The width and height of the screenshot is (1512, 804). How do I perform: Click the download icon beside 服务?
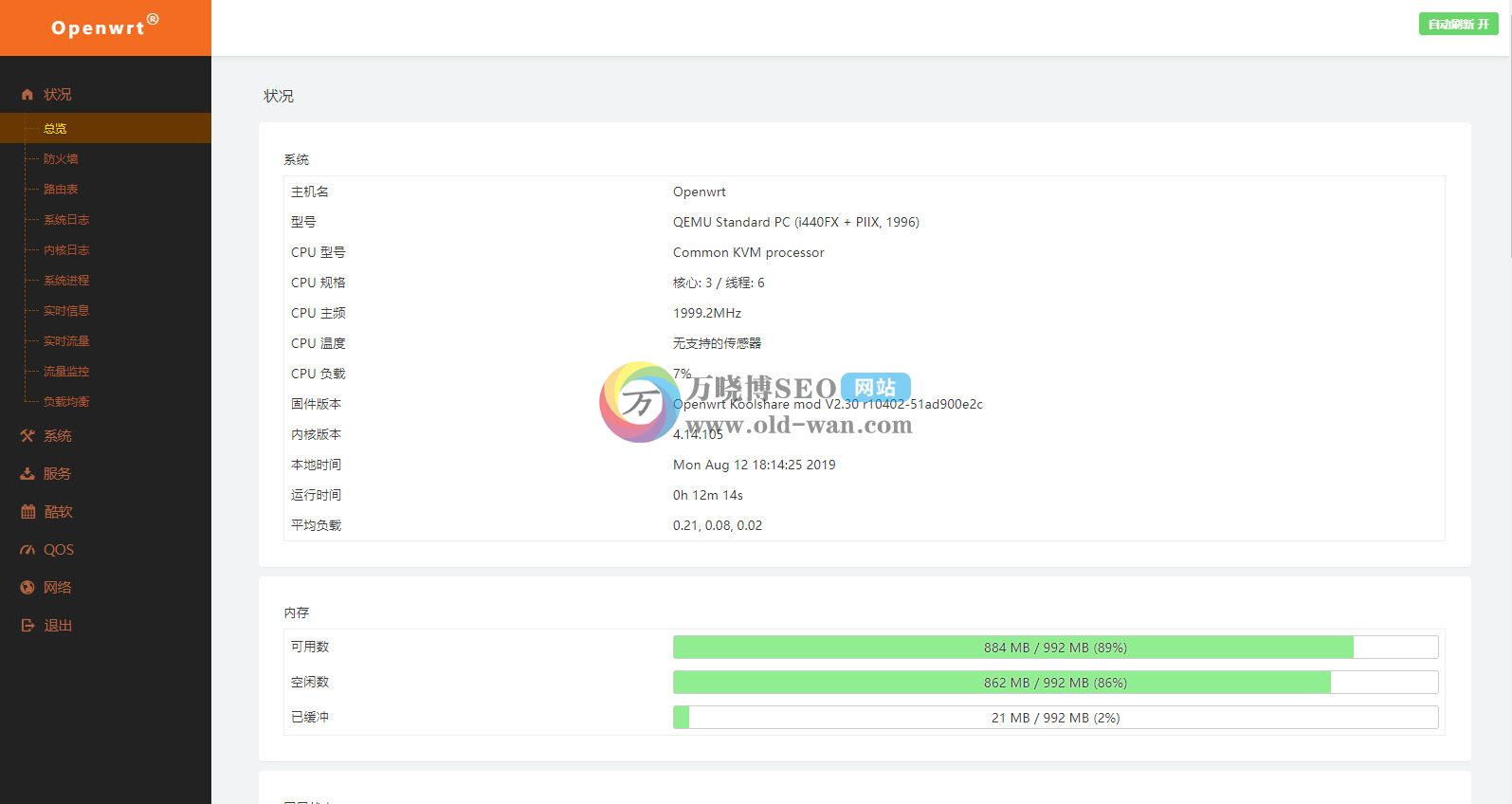point(27,474)
